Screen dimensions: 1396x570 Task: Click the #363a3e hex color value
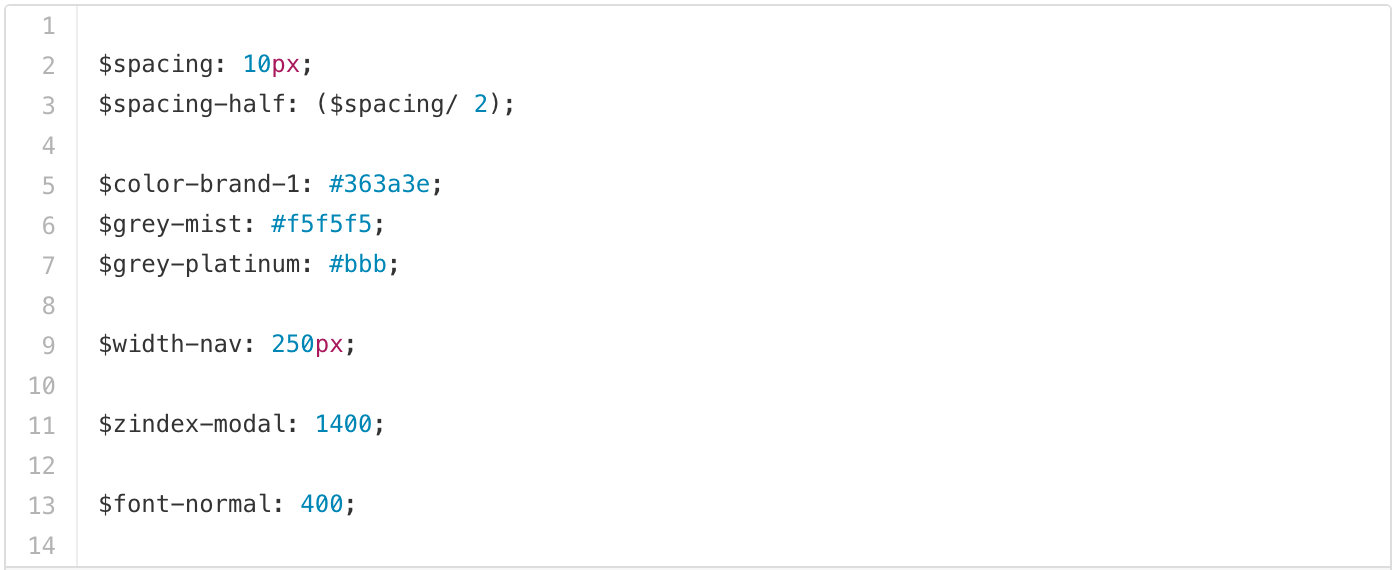tap(384, 185)
